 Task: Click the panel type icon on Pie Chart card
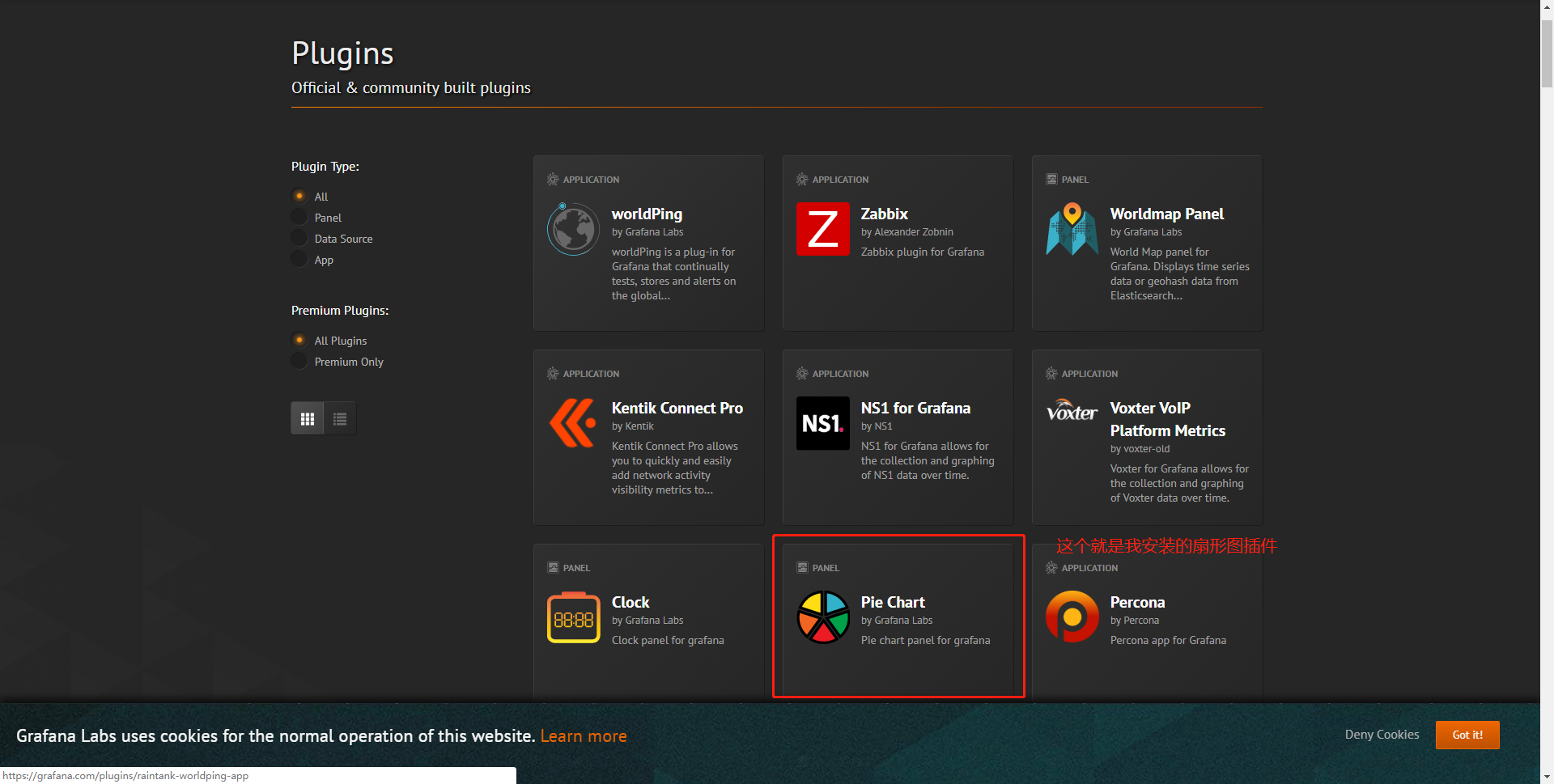802,568
